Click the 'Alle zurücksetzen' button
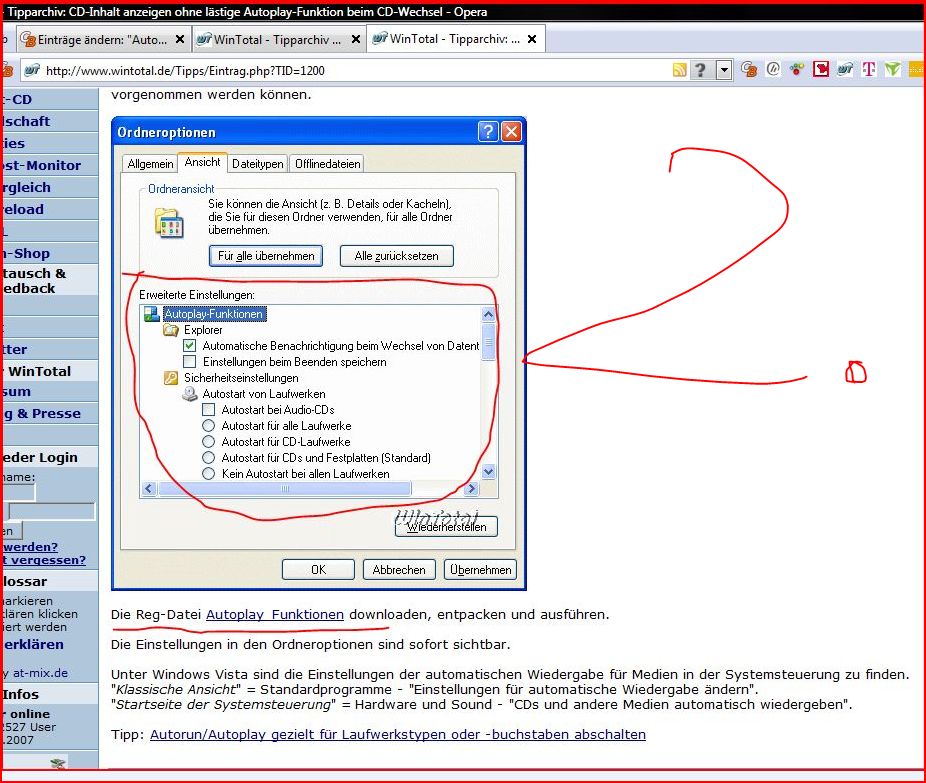 [x=396, y=256]
